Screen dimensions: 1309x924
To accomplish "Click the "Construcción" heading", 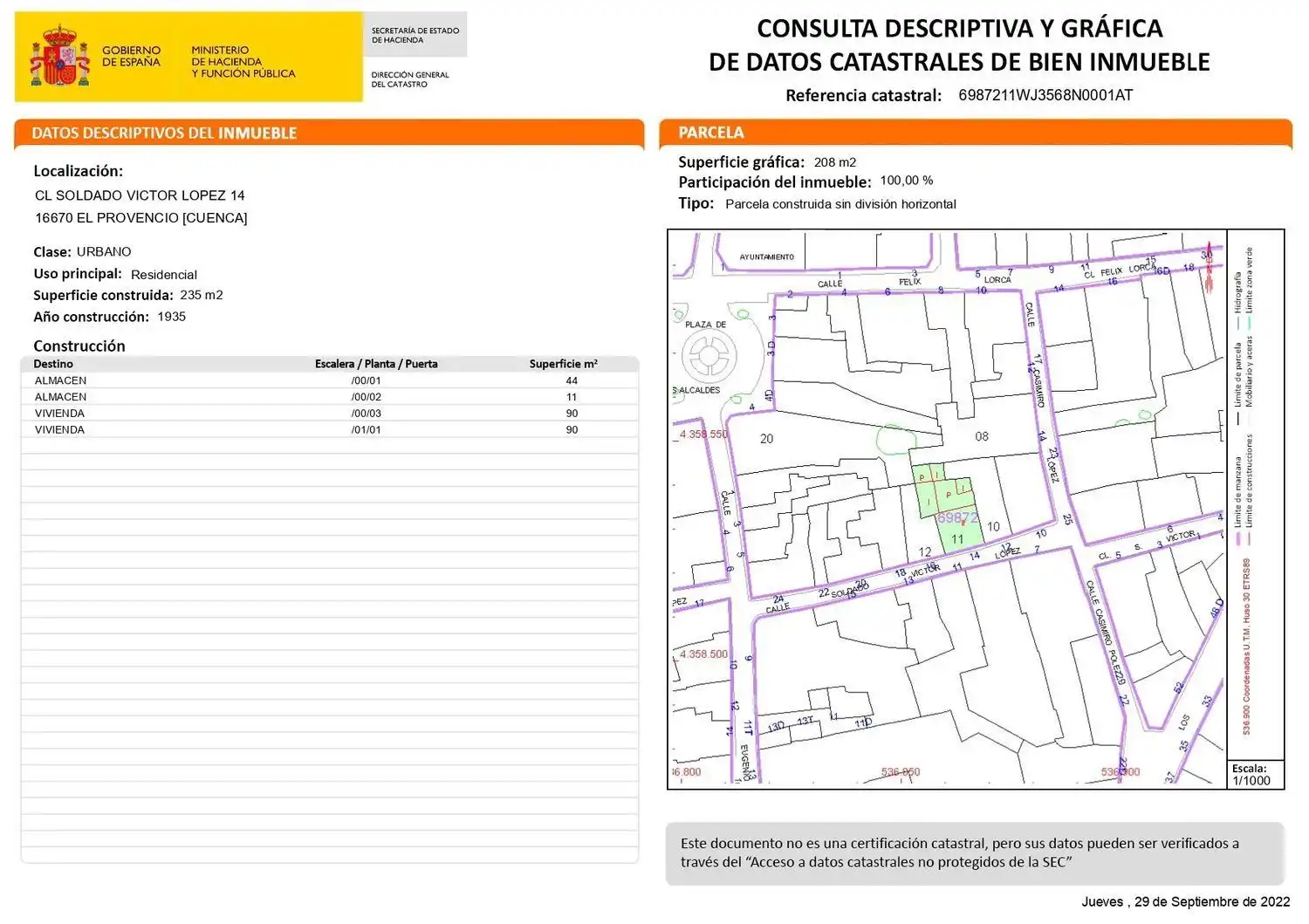I will 79,346.
